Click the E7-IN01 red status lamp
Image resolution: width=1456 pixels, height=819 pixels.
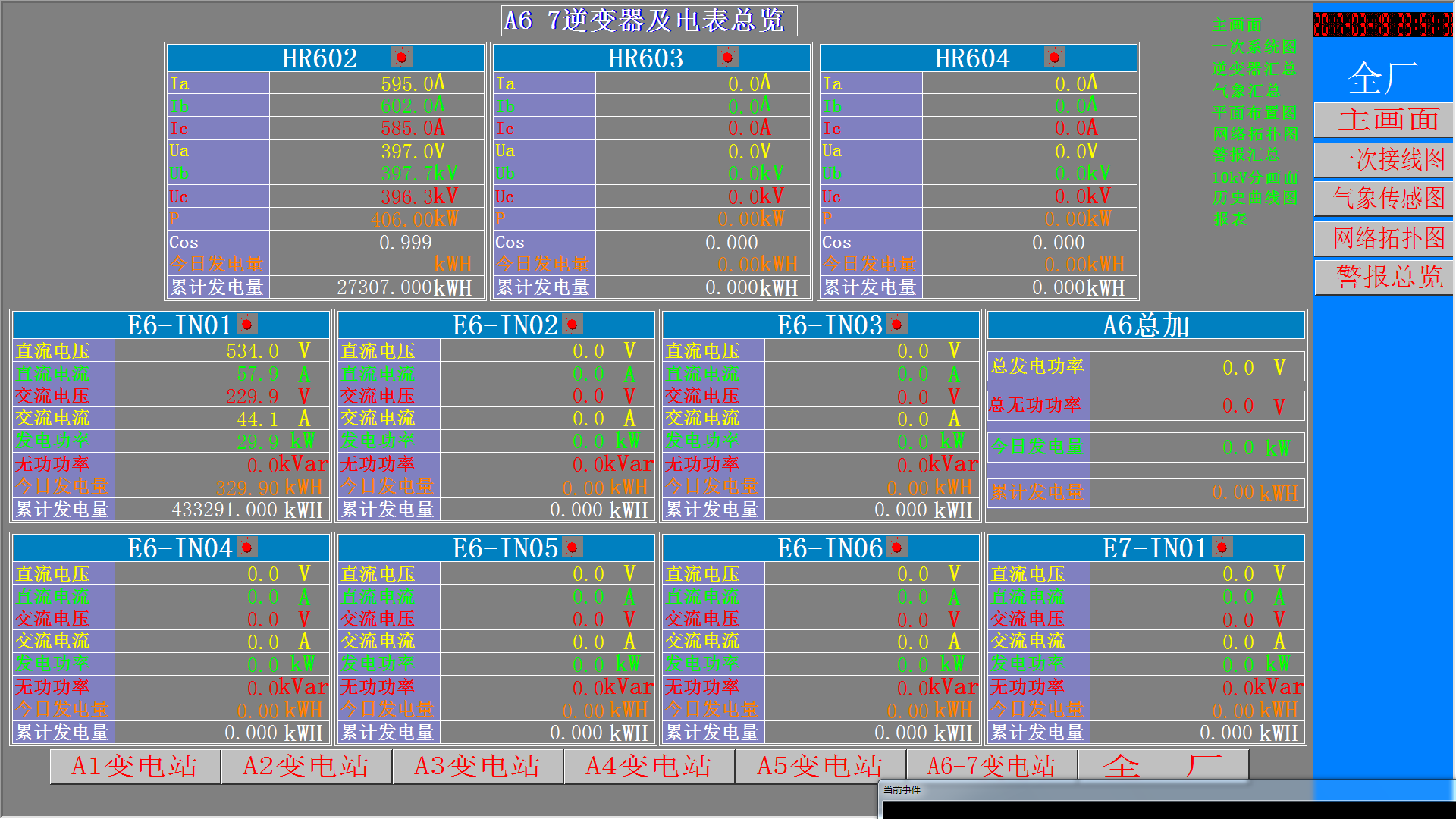[1222, 548]
